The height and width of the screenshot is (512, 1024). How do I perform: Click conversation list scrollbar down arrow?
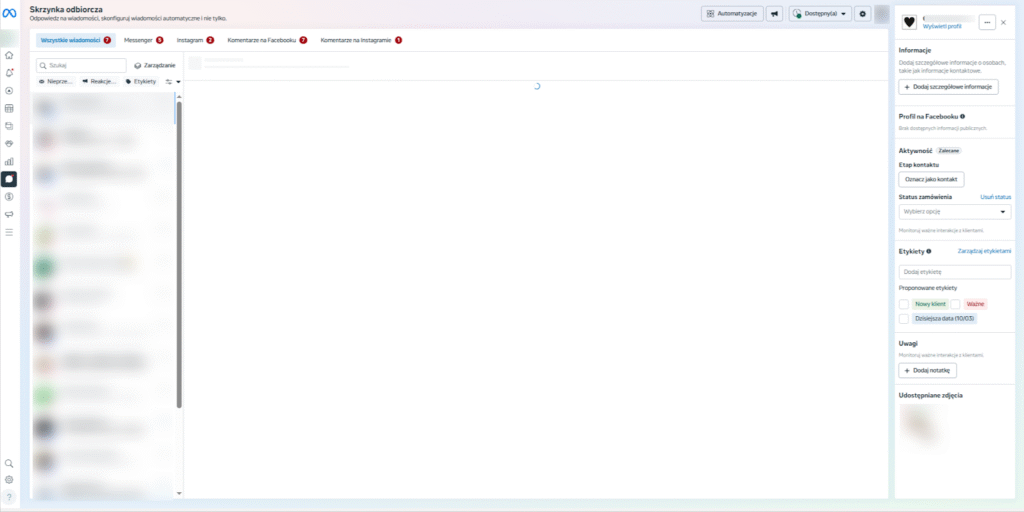(179, 493)
